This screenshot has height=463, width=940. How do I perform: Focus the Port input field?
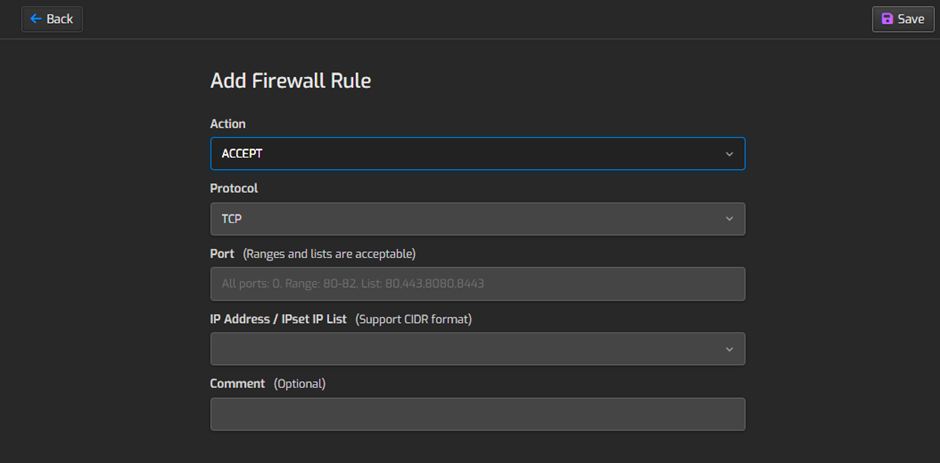[x=477, y=284]
